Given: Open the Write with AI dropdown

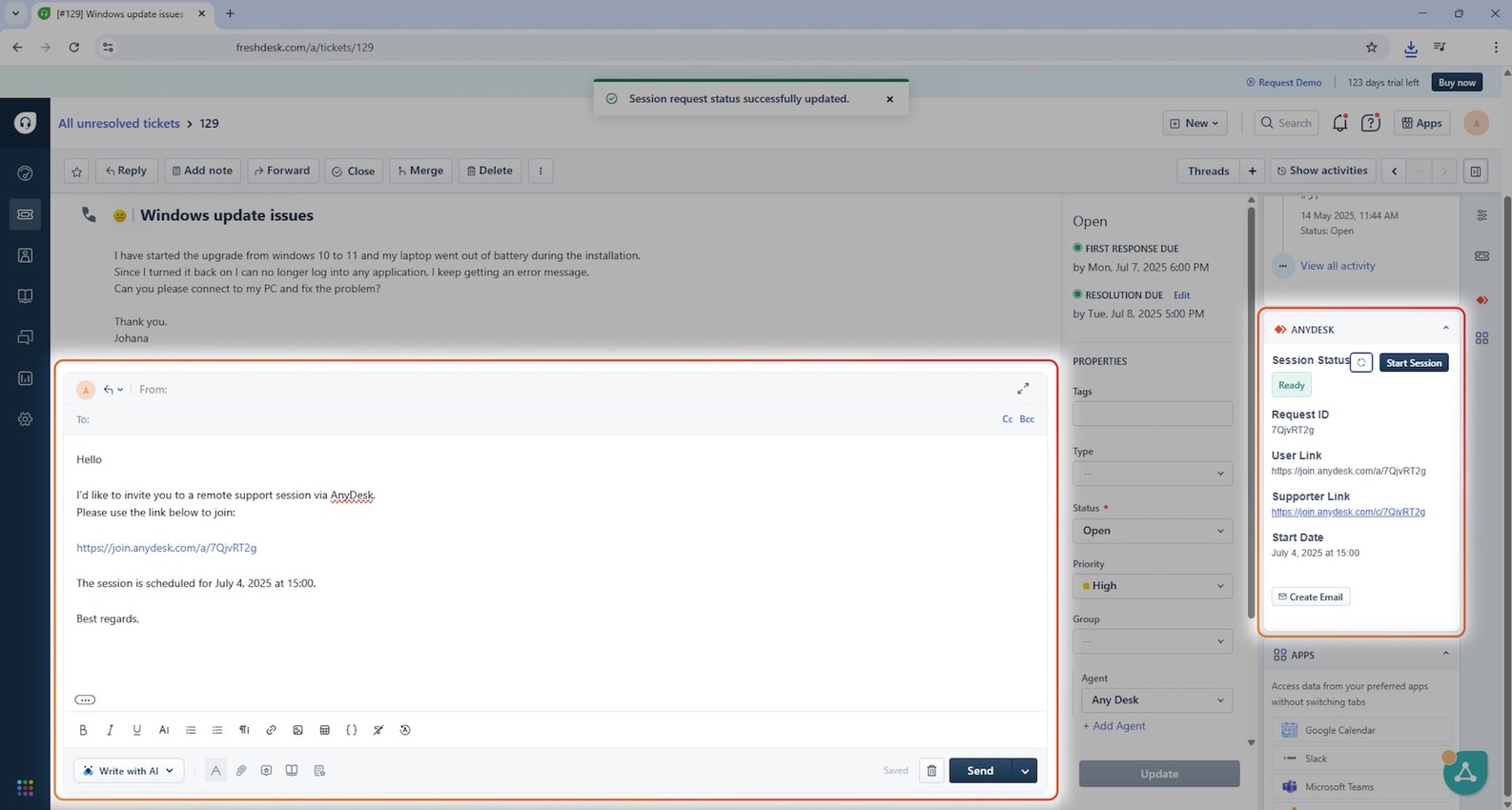Looking at the screenshot, I should [x=128, y=770].
